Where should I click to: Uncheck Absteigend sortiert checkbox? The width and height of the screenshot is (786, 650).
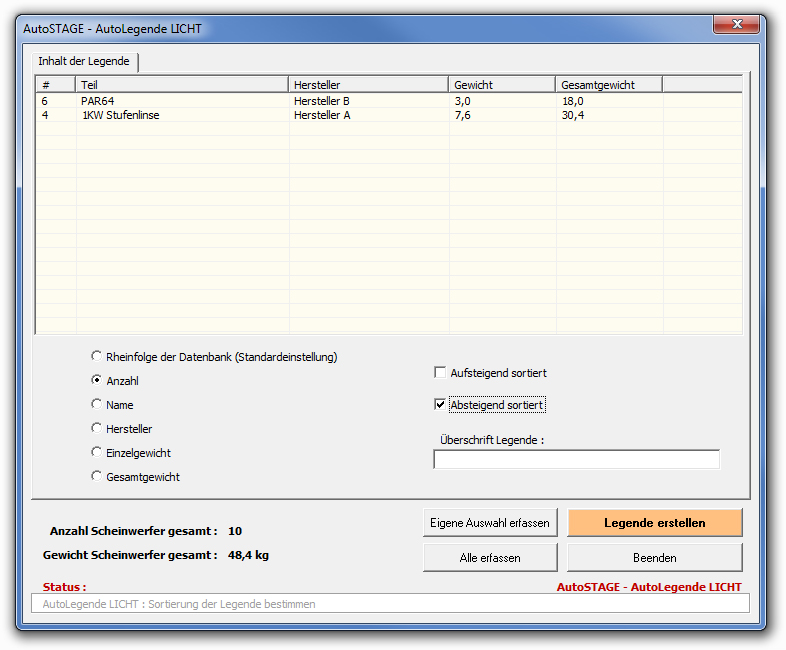(440, 405)
